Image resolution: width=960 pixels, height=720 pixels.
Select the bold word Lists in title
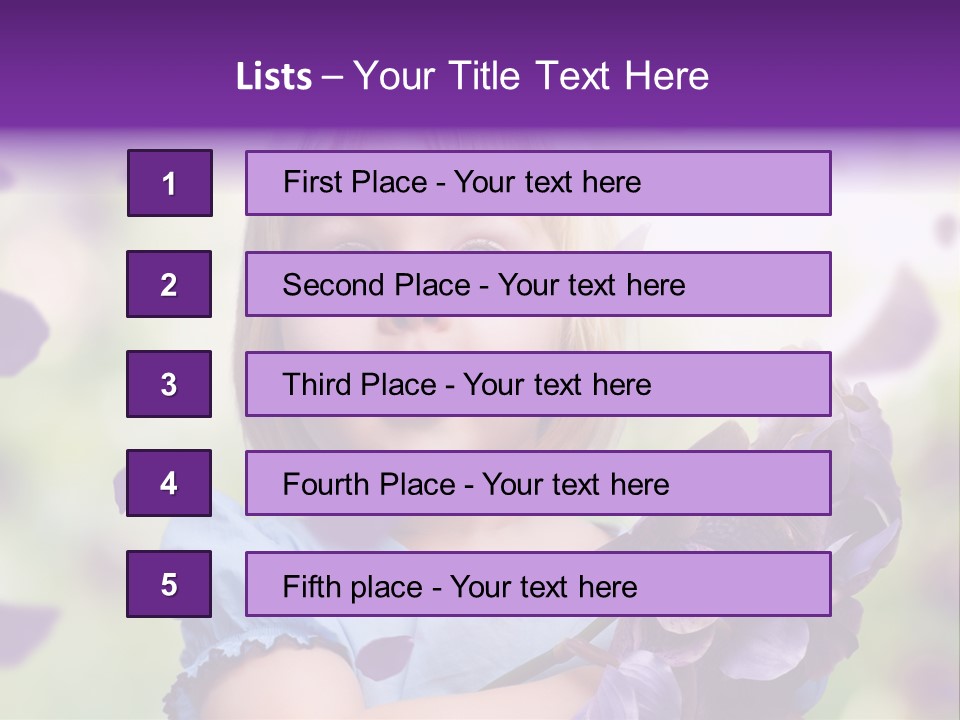pyautogui.click(x=274, y=76)
